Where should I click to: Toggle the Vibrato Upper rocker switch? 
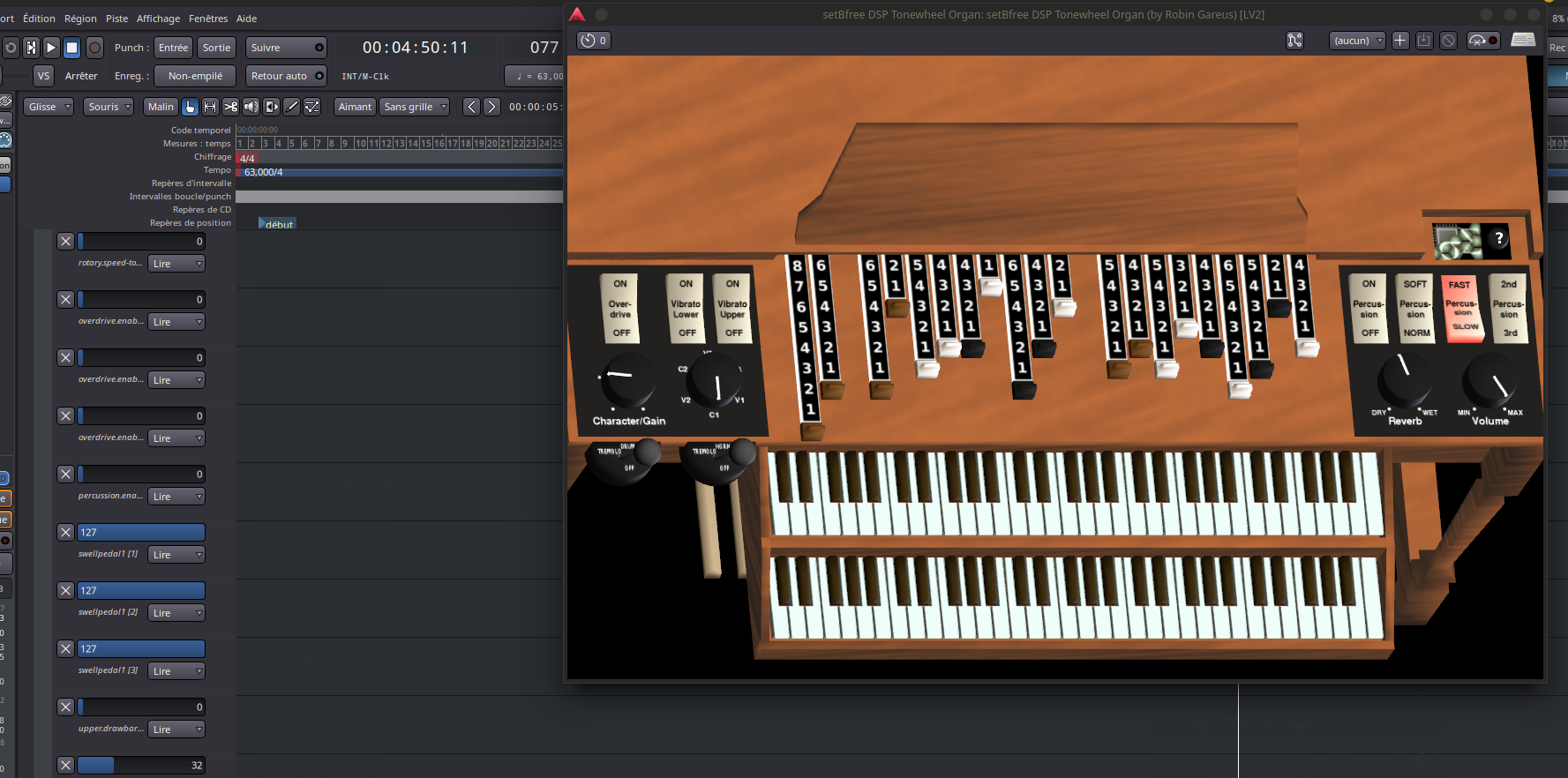click(x=732, y=308)
